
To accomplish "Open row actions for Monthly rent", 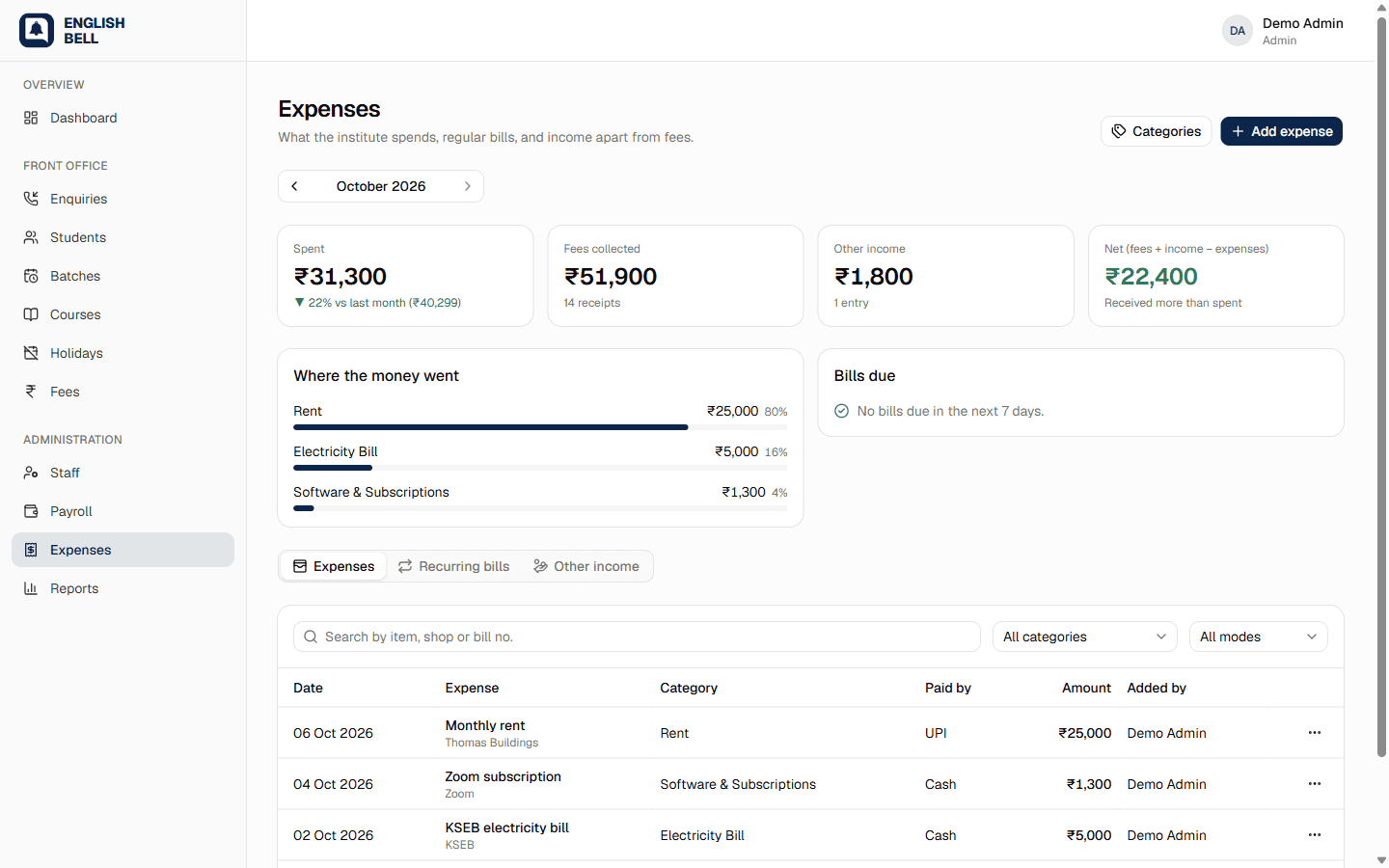I will point(1315,733).
